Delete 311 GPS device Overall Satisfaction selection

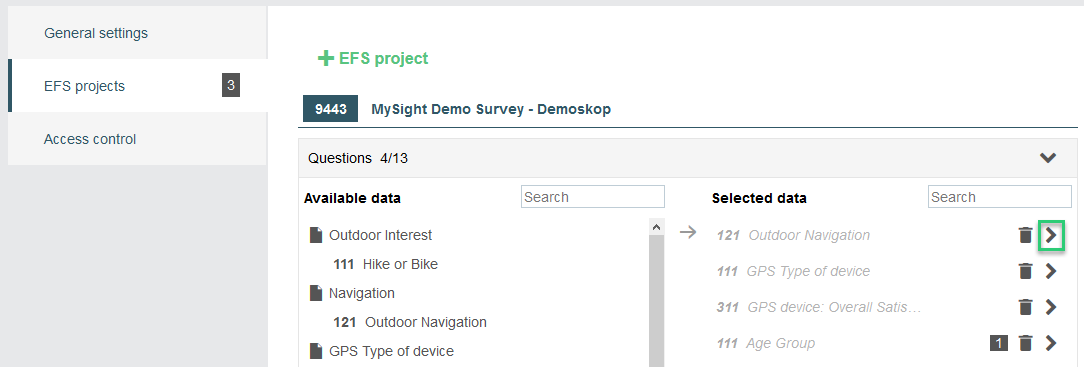click(x=1026, y=307)
